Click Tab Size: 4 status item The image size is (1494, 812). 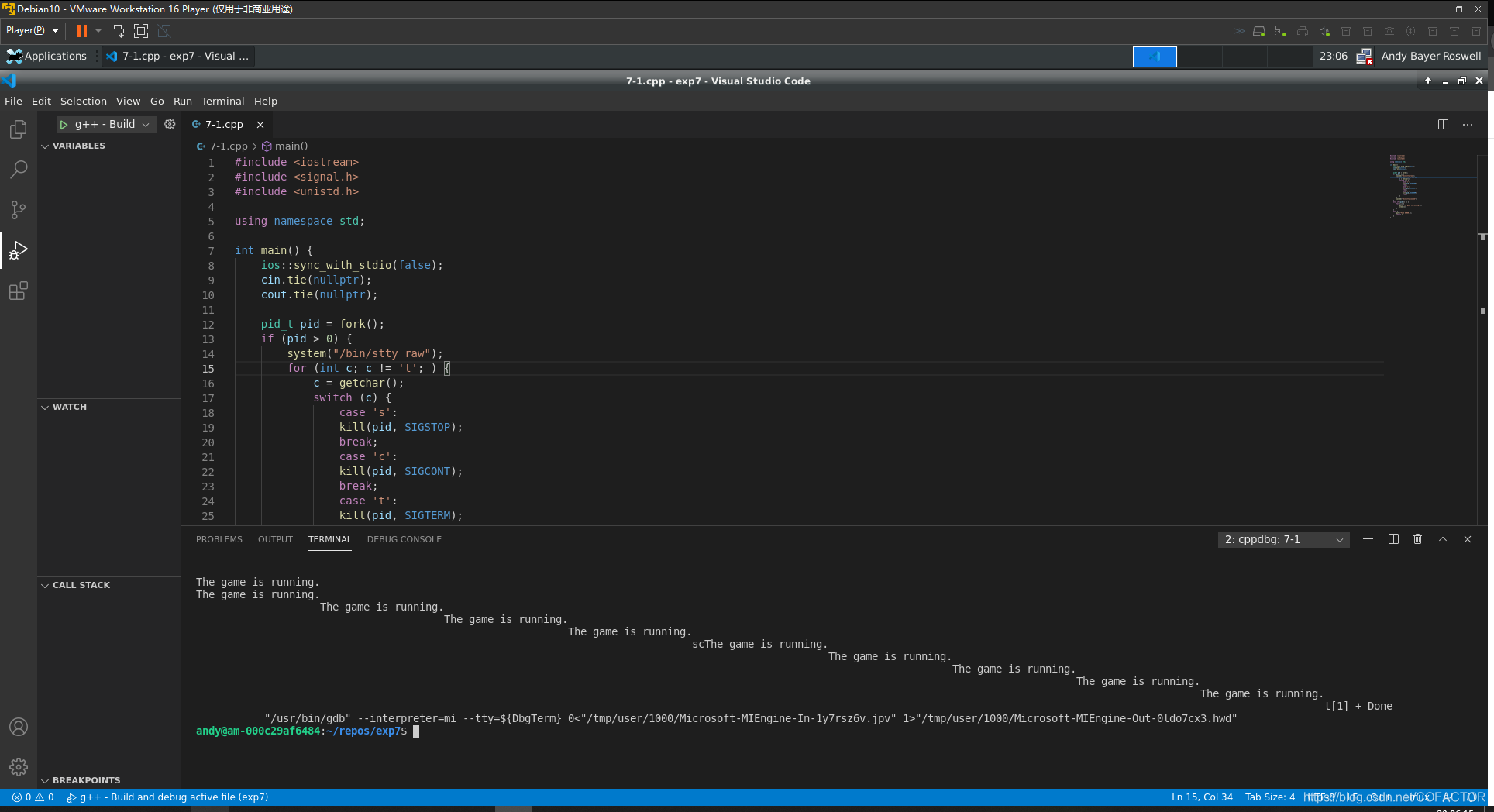[1270, 797]
